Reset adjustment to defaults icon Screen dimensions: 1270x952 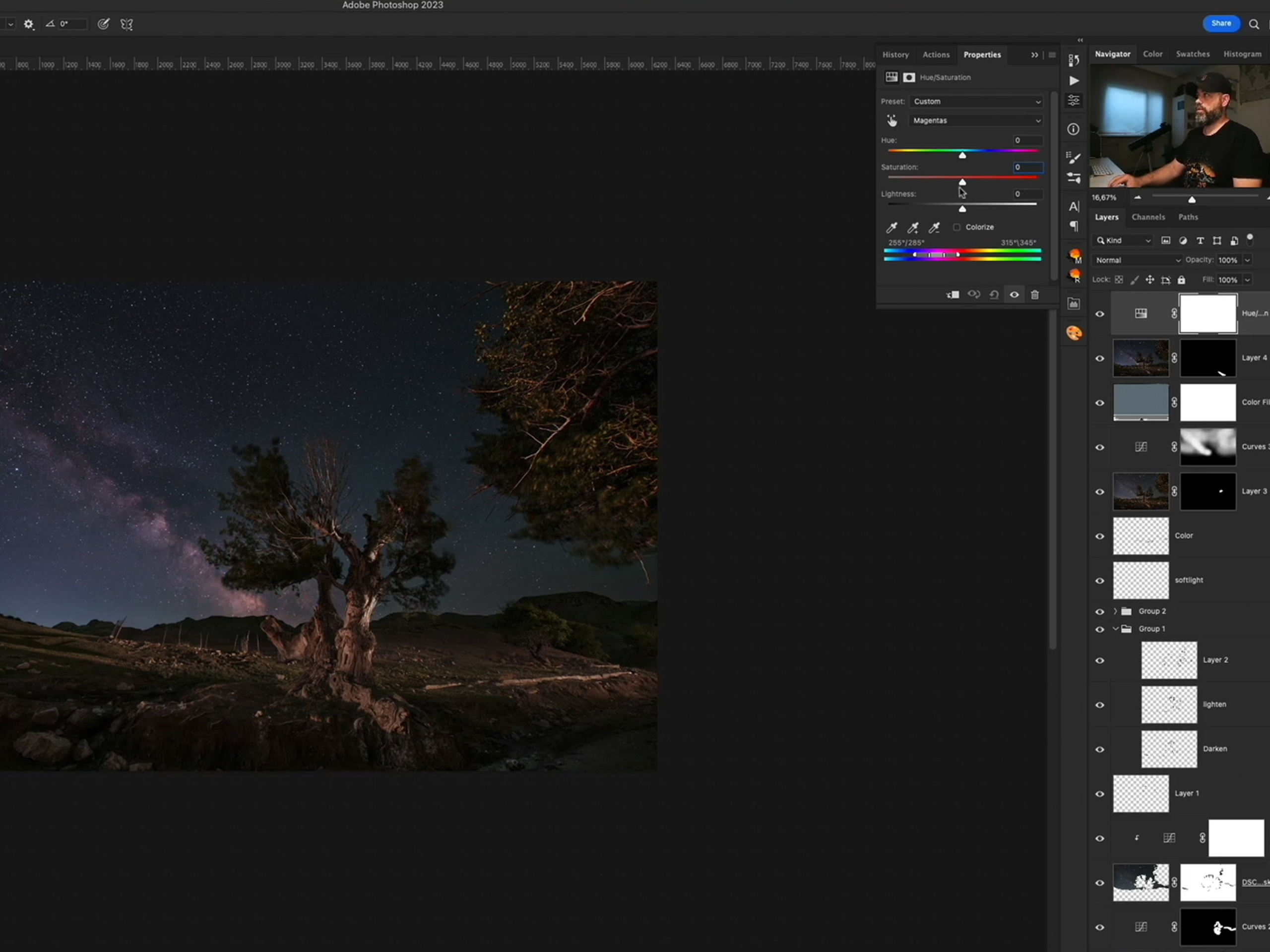pos(994,295)
